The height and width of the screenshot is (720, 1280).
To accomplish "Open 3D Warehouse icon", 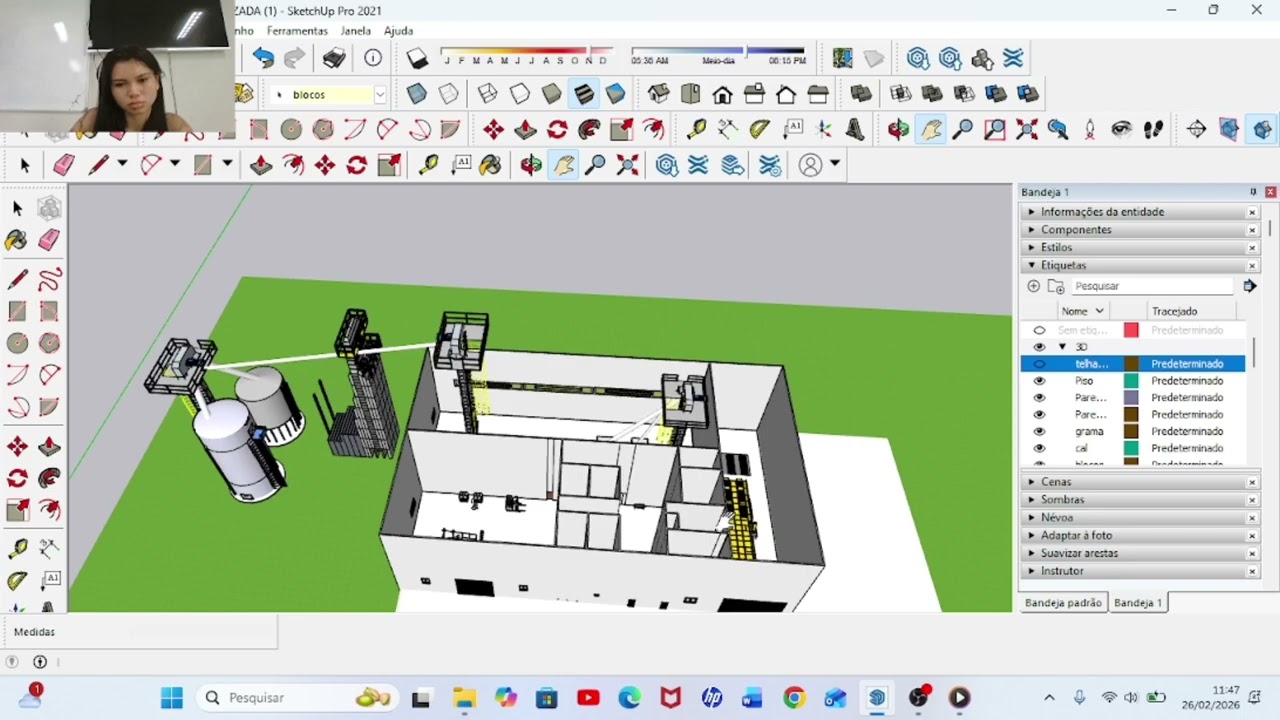I will [x=918, y=58].
